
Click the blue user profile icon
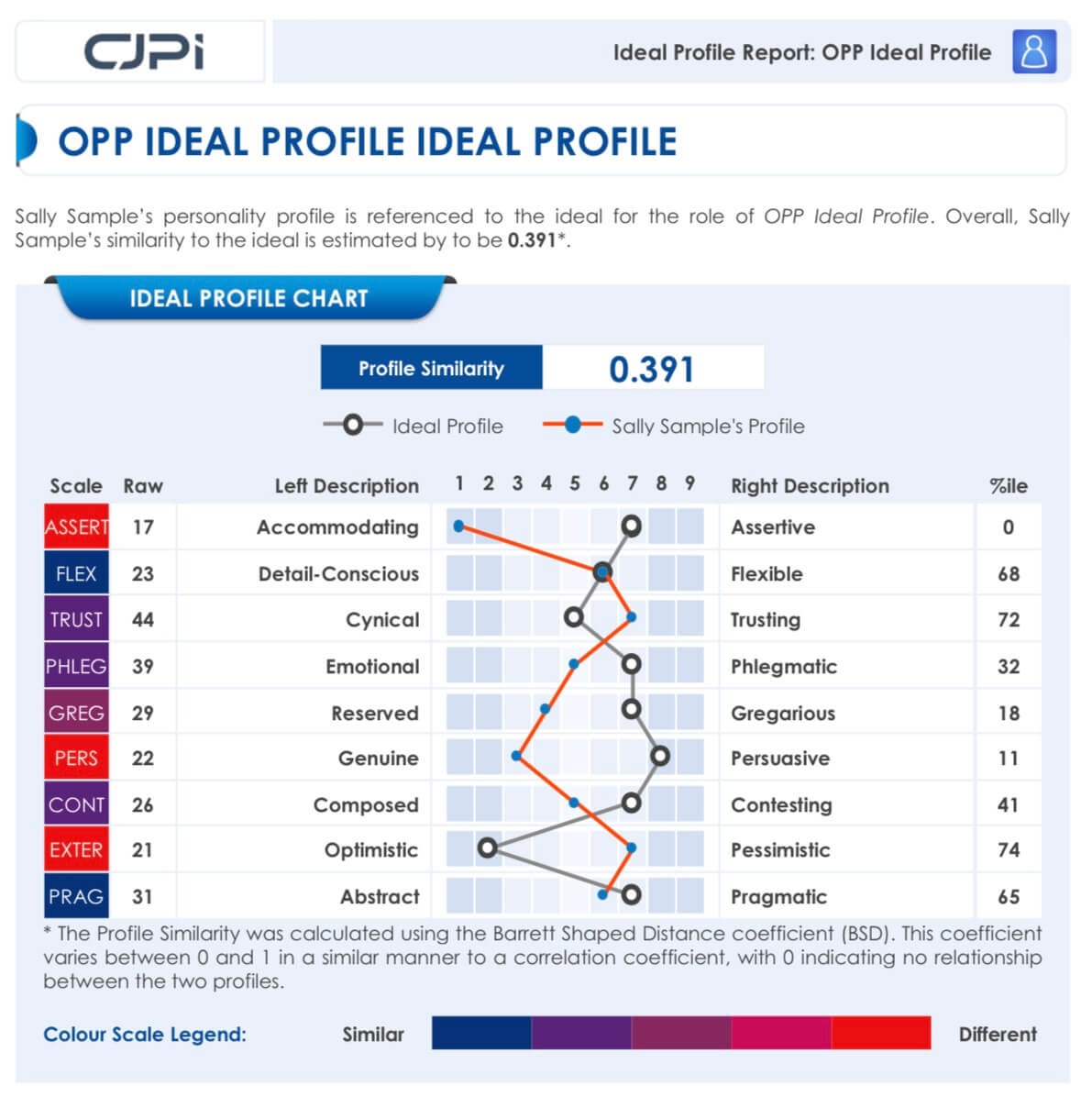1034,51
